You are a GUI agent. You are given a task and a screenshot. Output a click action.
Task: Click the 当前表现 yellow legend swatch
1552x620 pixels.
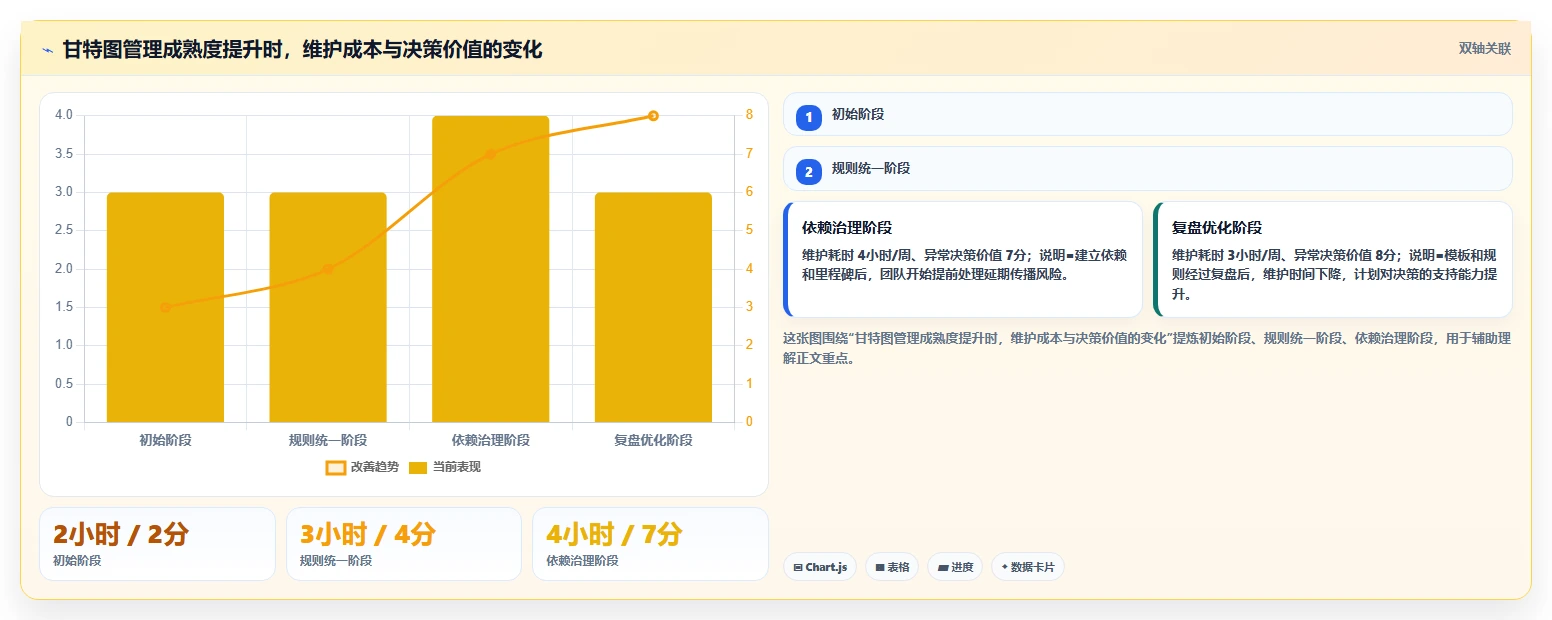418,467
